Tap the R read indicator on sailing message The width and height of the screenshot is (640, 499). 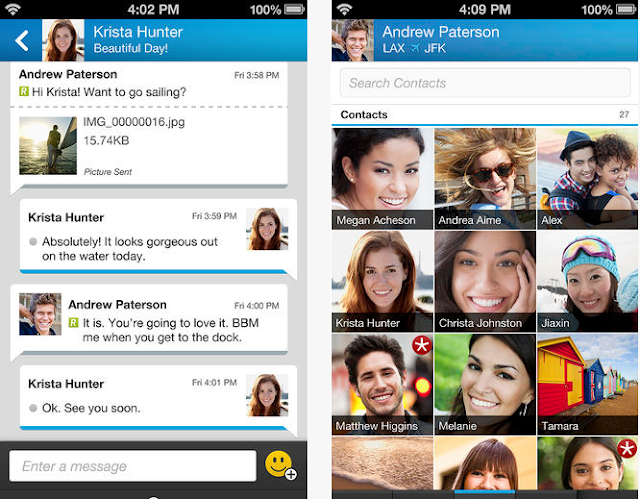pyautogui.click(x=24, y=91)
